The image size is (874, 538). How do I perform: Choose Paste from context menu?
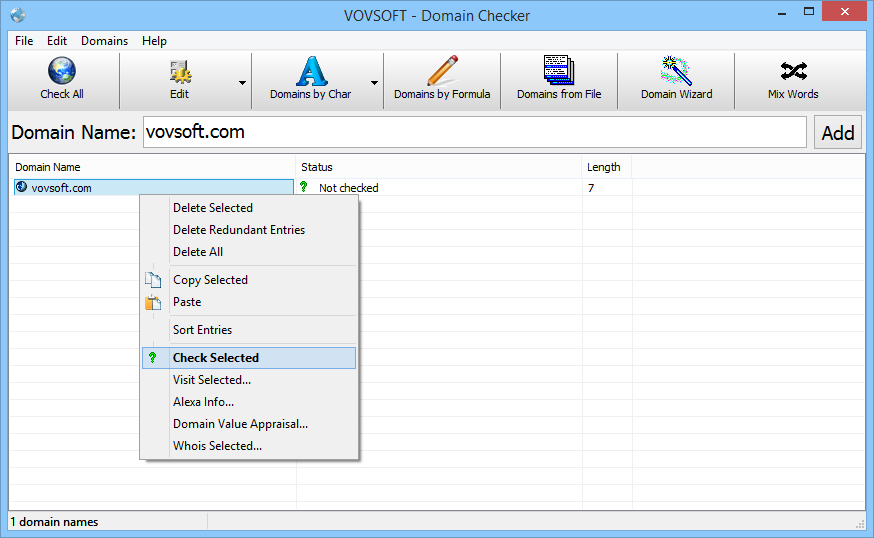pyautogui.click(x=249, y=302)
